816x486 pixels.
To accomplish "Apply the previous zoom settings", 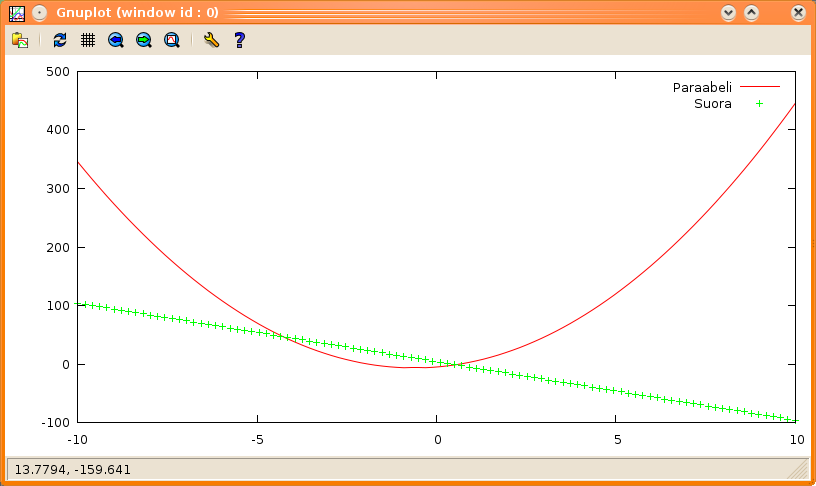I will point(116,40).
